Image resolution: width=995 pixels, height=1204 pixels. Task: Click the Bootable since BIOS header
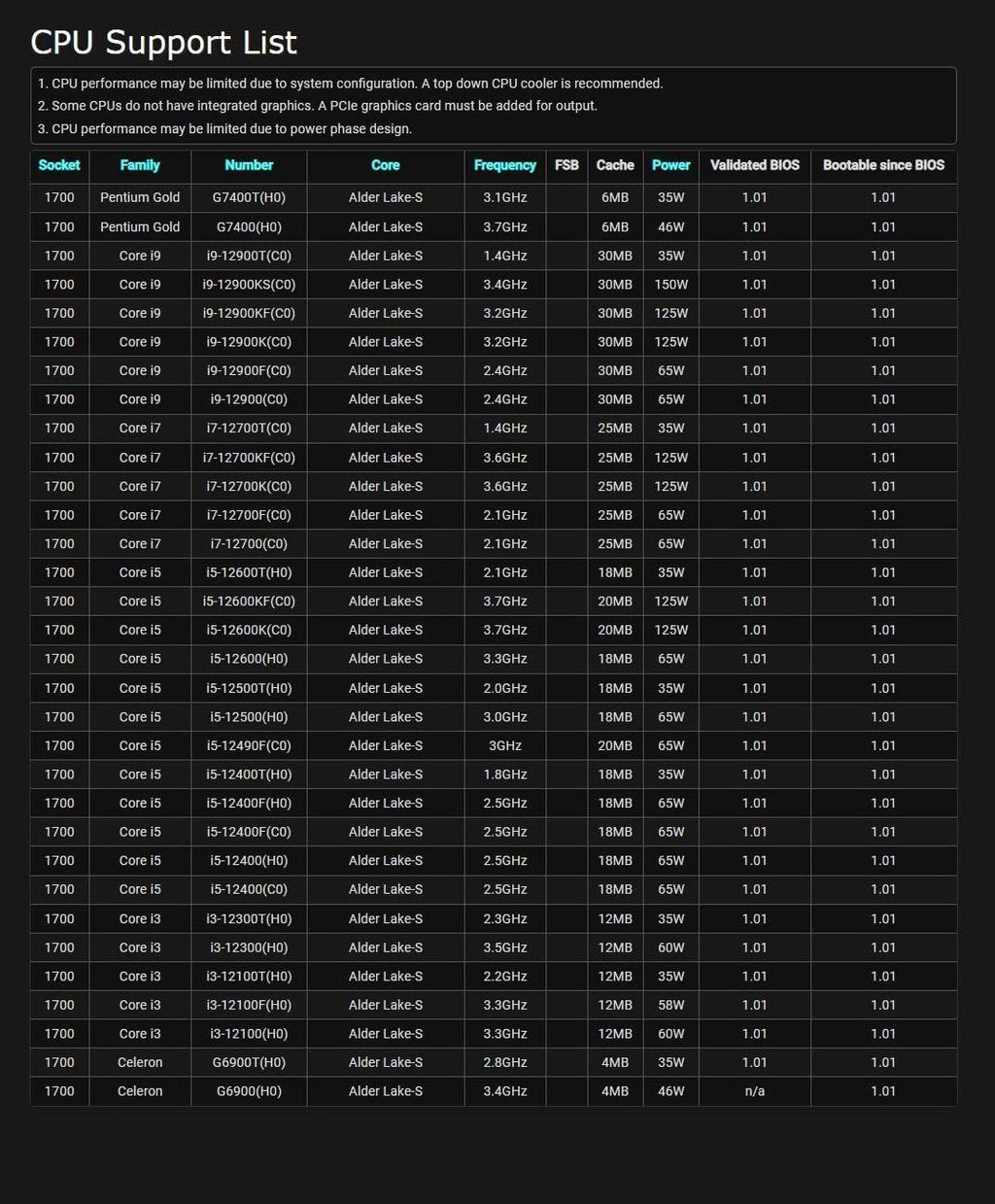click(x=883, y=165)
